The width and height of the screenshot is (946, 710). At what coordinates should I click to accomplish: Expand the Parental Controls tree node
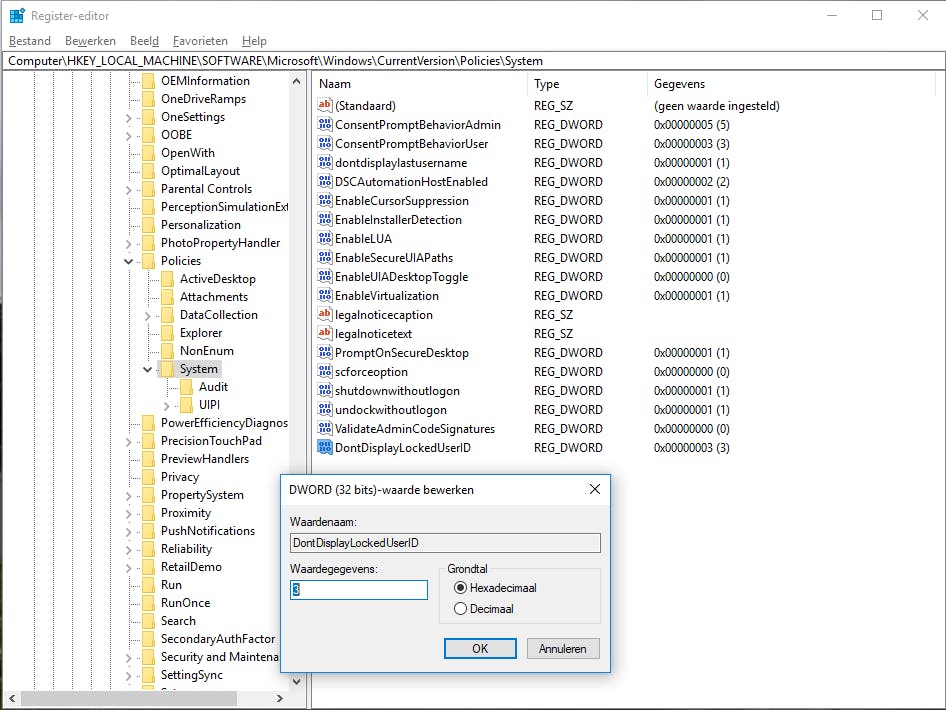127,188
